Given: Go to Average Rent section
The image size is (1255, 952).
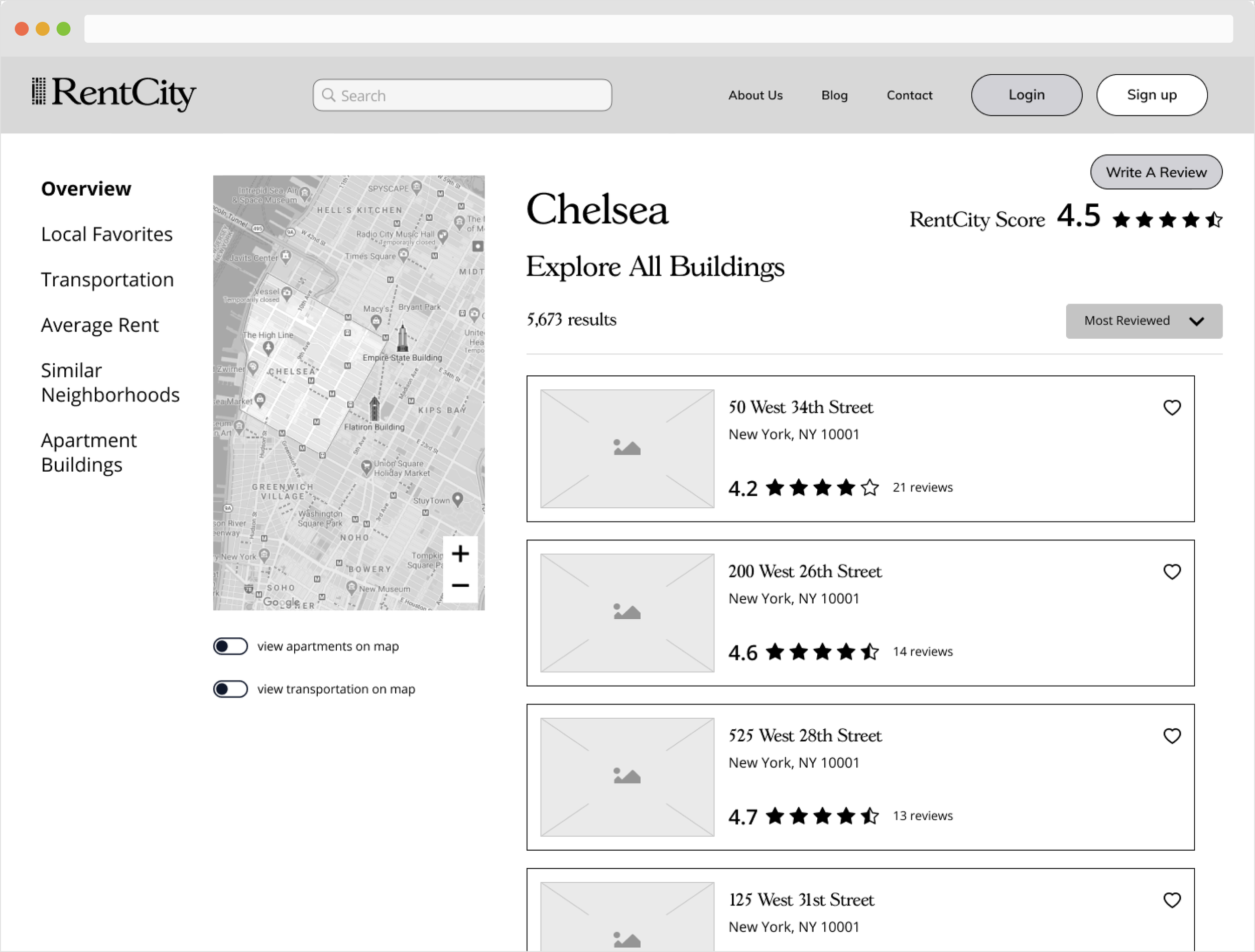Looking at the screenshot, I should [x=100, y=325].
